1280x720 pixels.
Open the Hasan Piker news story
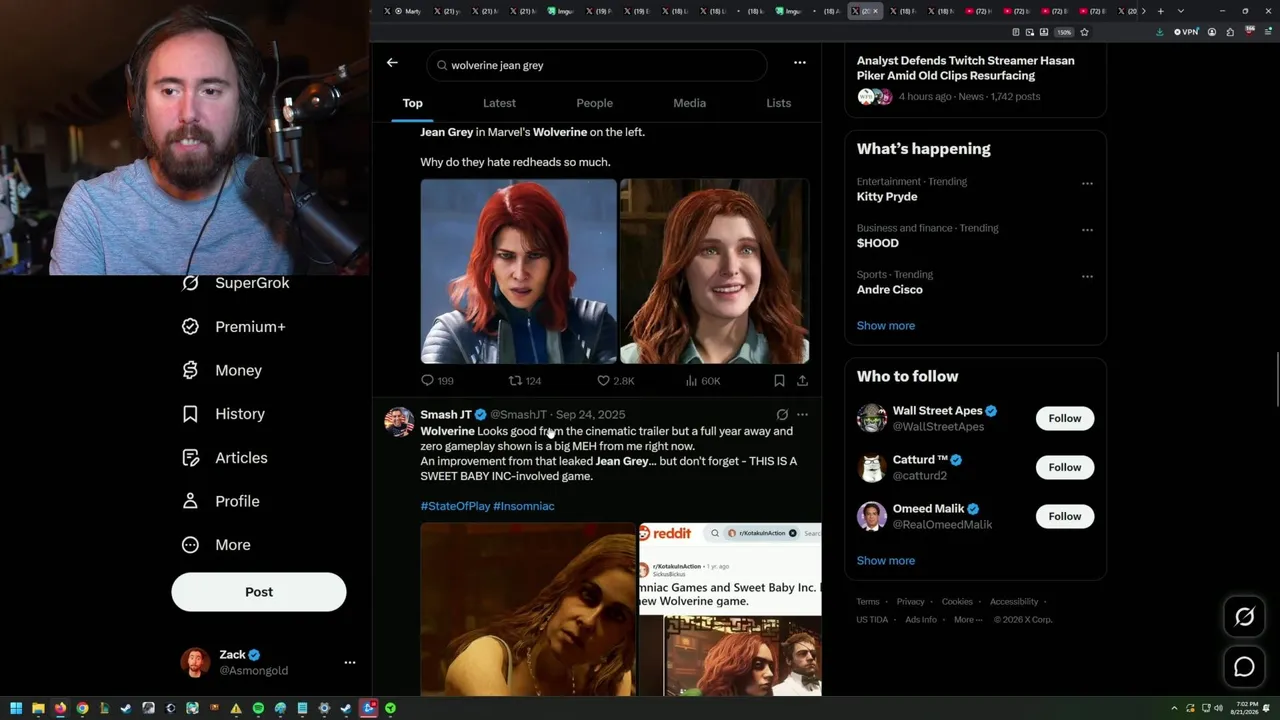[x=966, y=68]
